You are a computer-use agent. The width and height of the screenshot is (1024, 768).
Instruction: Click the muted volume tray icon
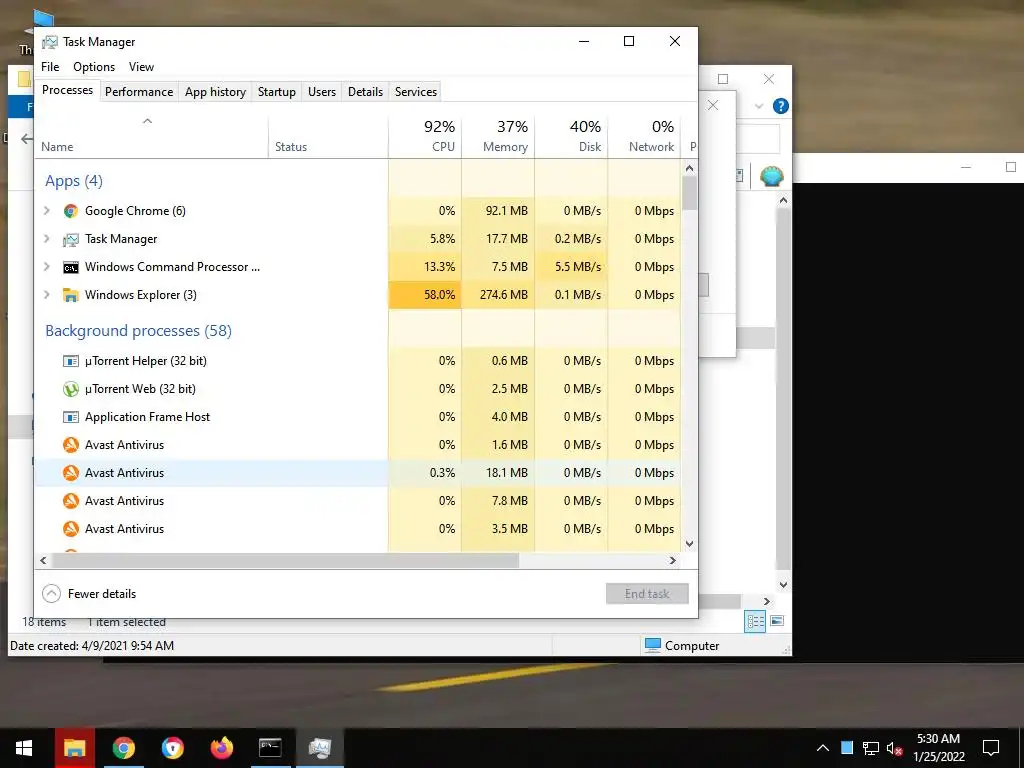895,748
